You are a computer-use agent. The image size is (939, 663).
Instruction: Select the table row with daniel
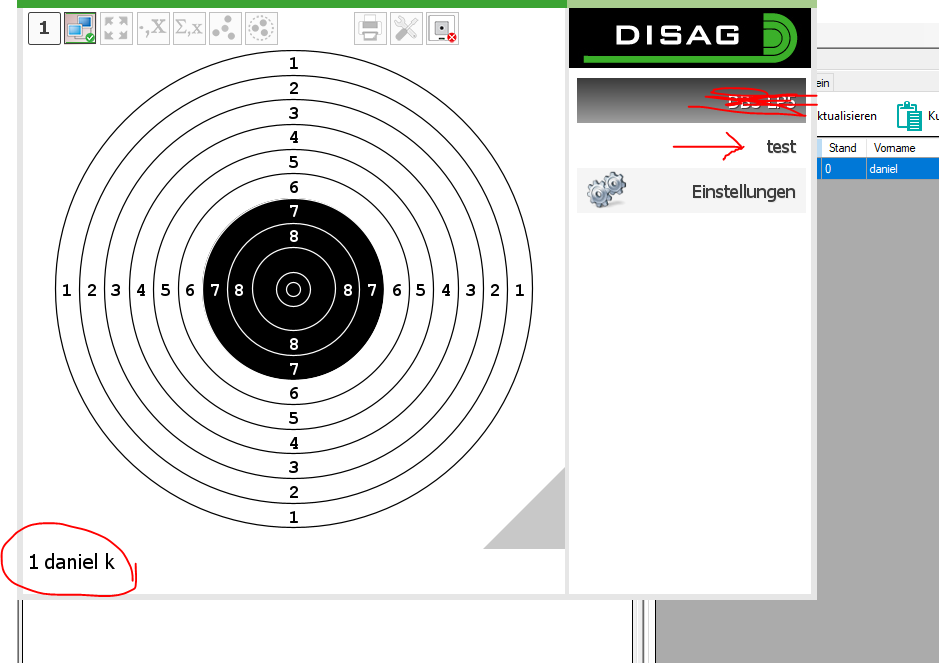click(x=883, y=169)
